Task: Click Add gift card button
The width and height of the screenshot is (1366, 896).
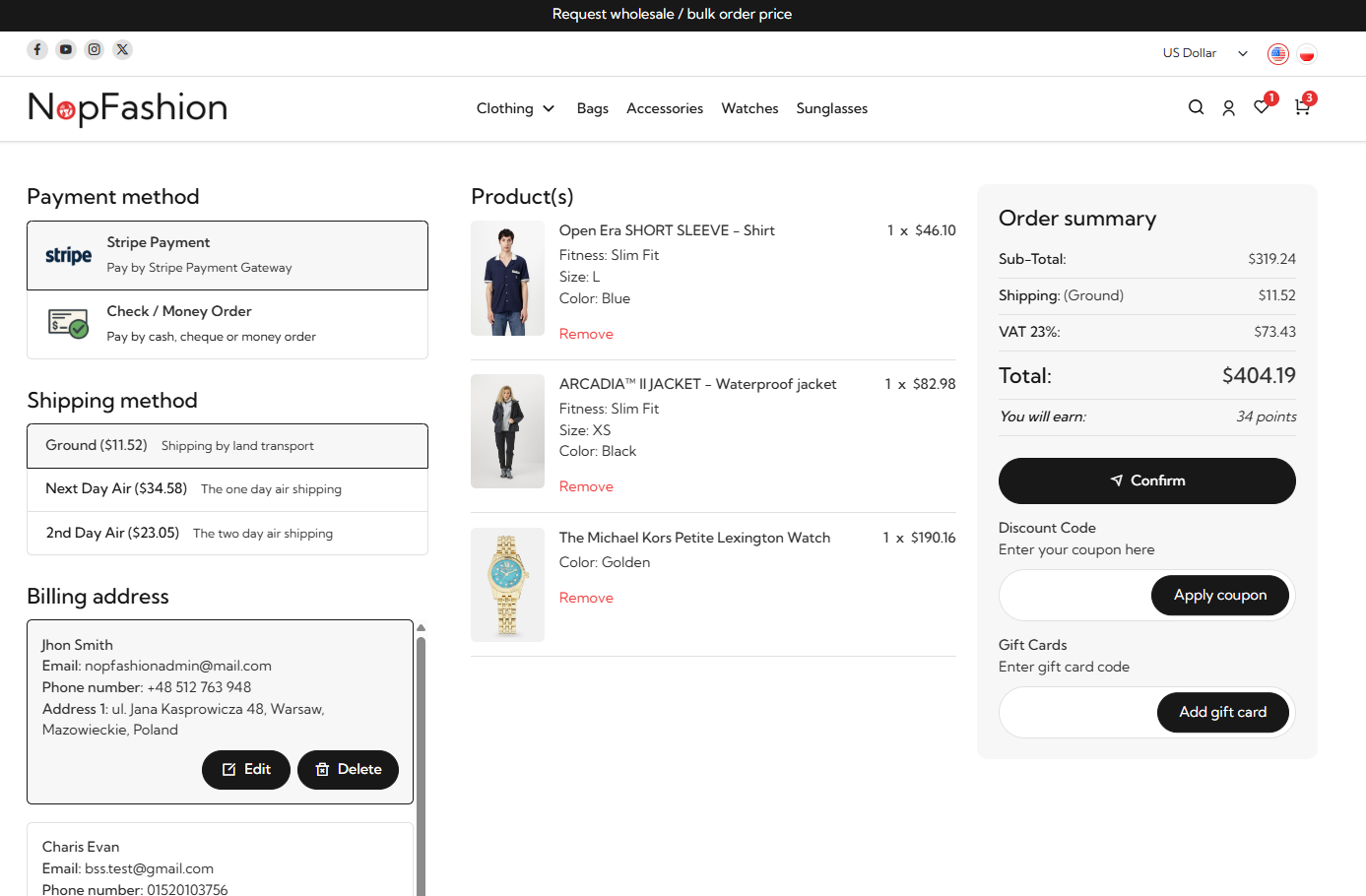Action: (x=1223, y=713)
